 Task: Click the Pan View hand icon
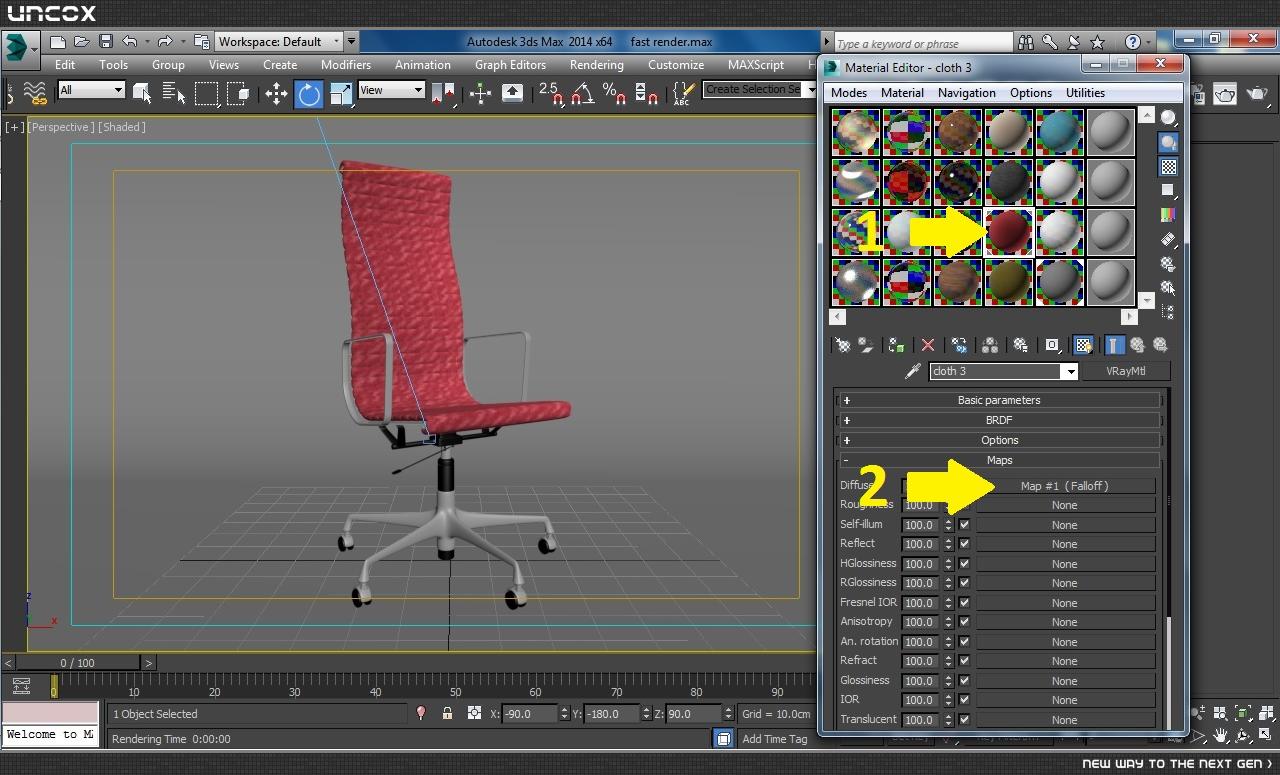tap(1221, 736)
